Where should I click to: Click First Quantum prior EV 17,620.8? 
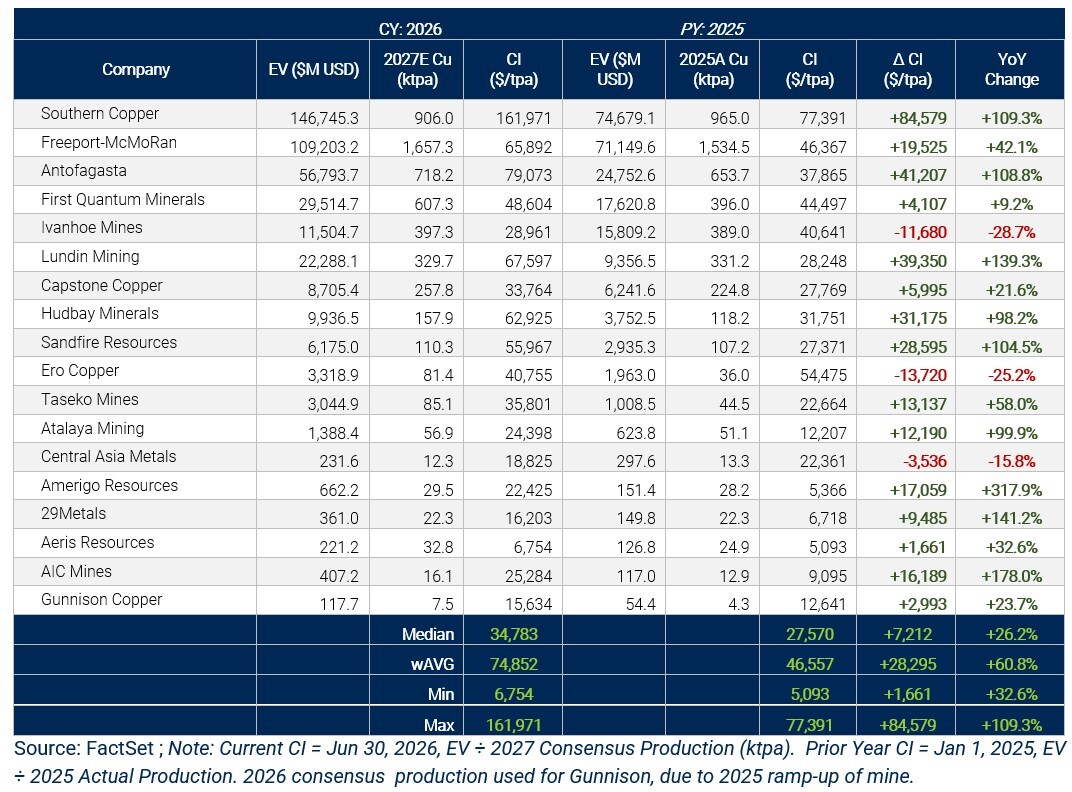(x=626, y=204)
